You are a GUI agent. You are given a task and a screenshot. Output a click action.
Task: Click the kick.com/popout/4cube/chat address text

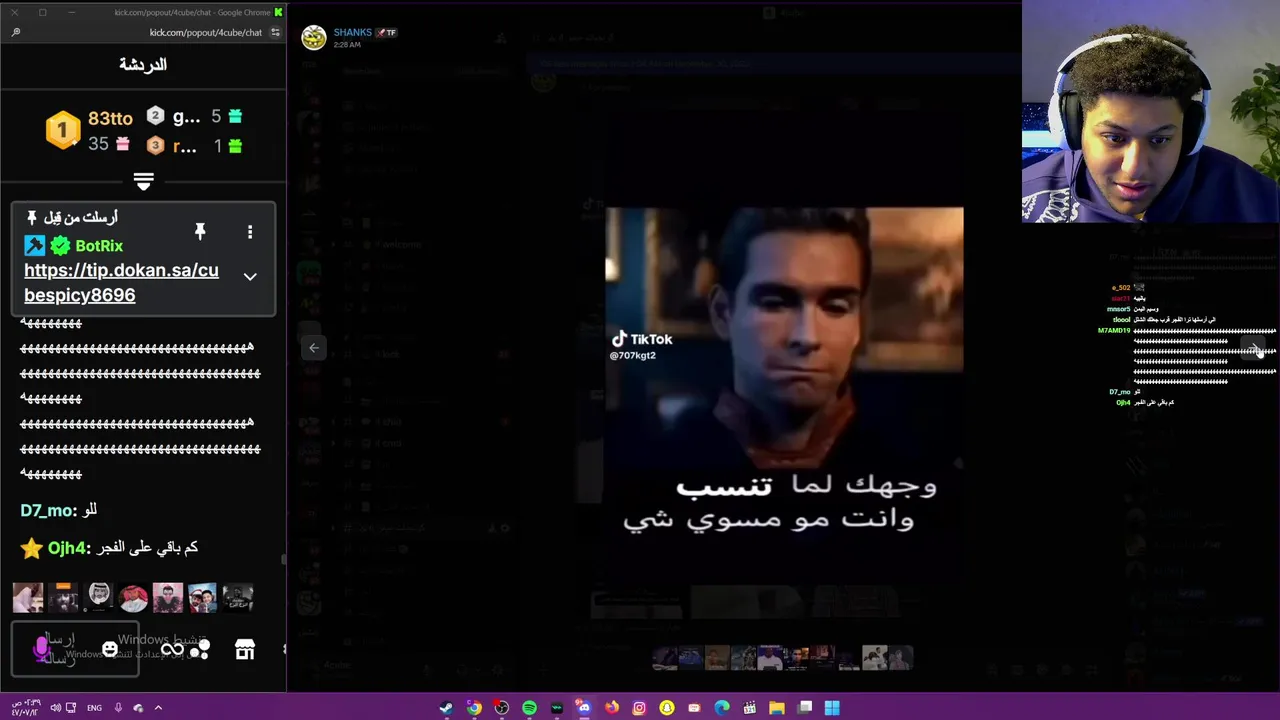(x=205, y=32)
